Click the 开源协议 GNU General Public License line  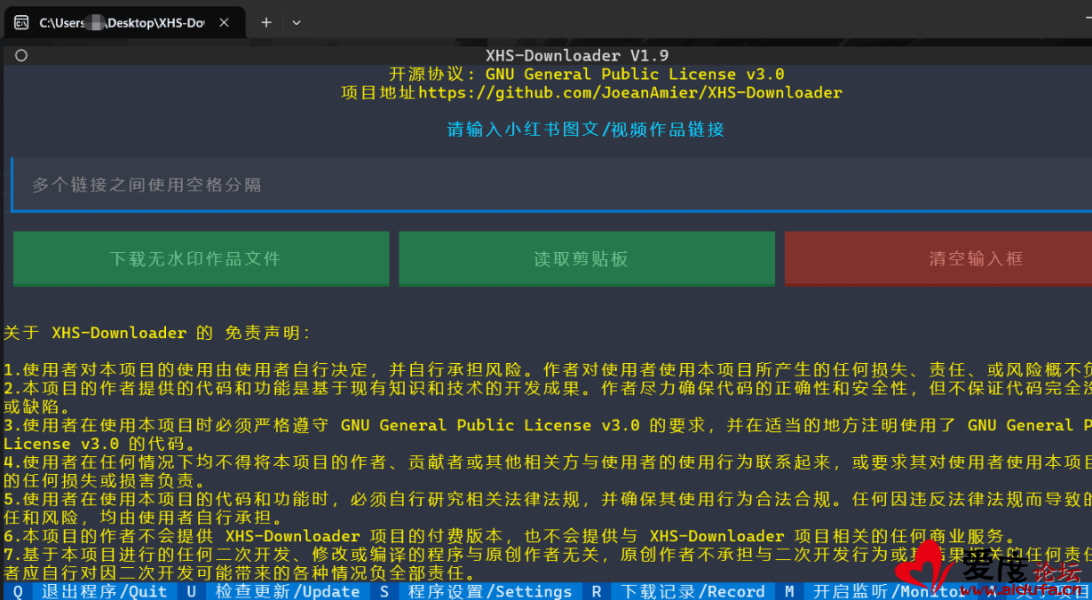(x=586, y=74)
